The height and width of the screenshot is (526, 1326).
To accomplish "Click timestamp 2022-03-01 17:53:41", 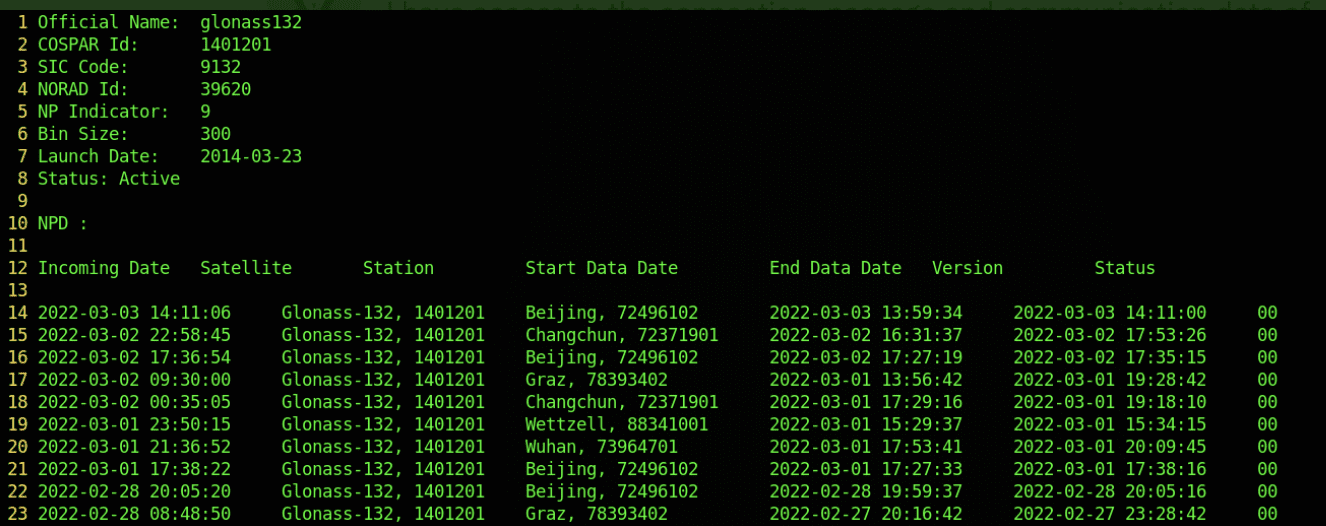I will pyautogui.click(x=866, y=447).
